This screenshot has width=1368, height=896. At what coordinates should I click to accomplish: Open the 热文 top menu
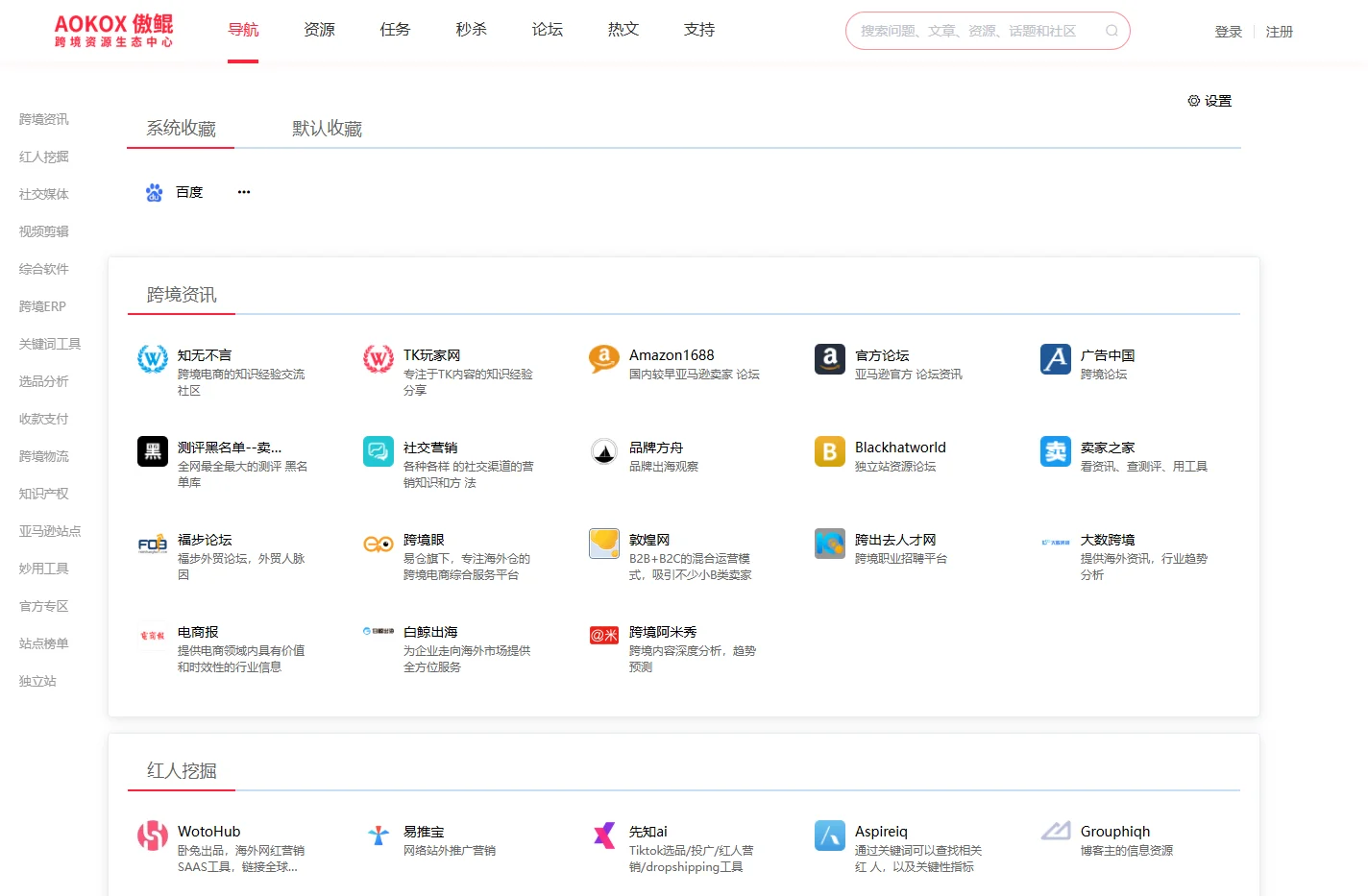tap(623, 30)
